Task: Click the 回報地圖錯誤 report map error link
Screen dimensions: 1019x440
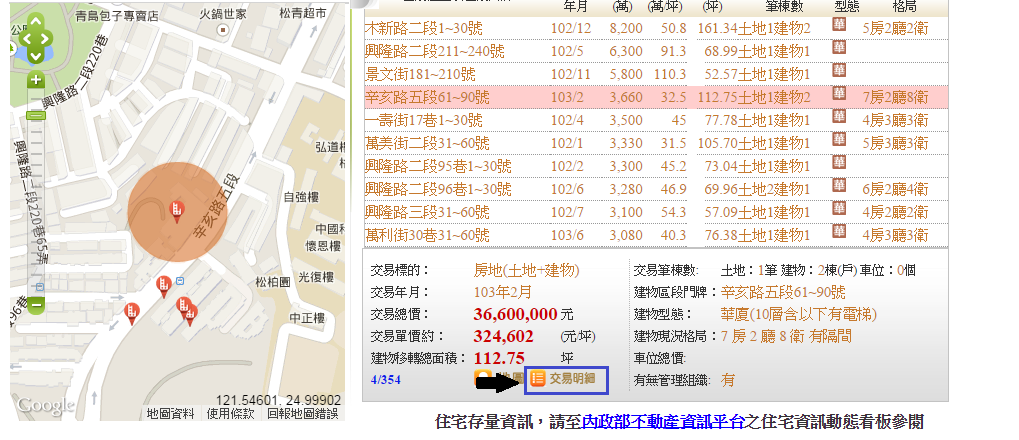Action: point(302,412)
